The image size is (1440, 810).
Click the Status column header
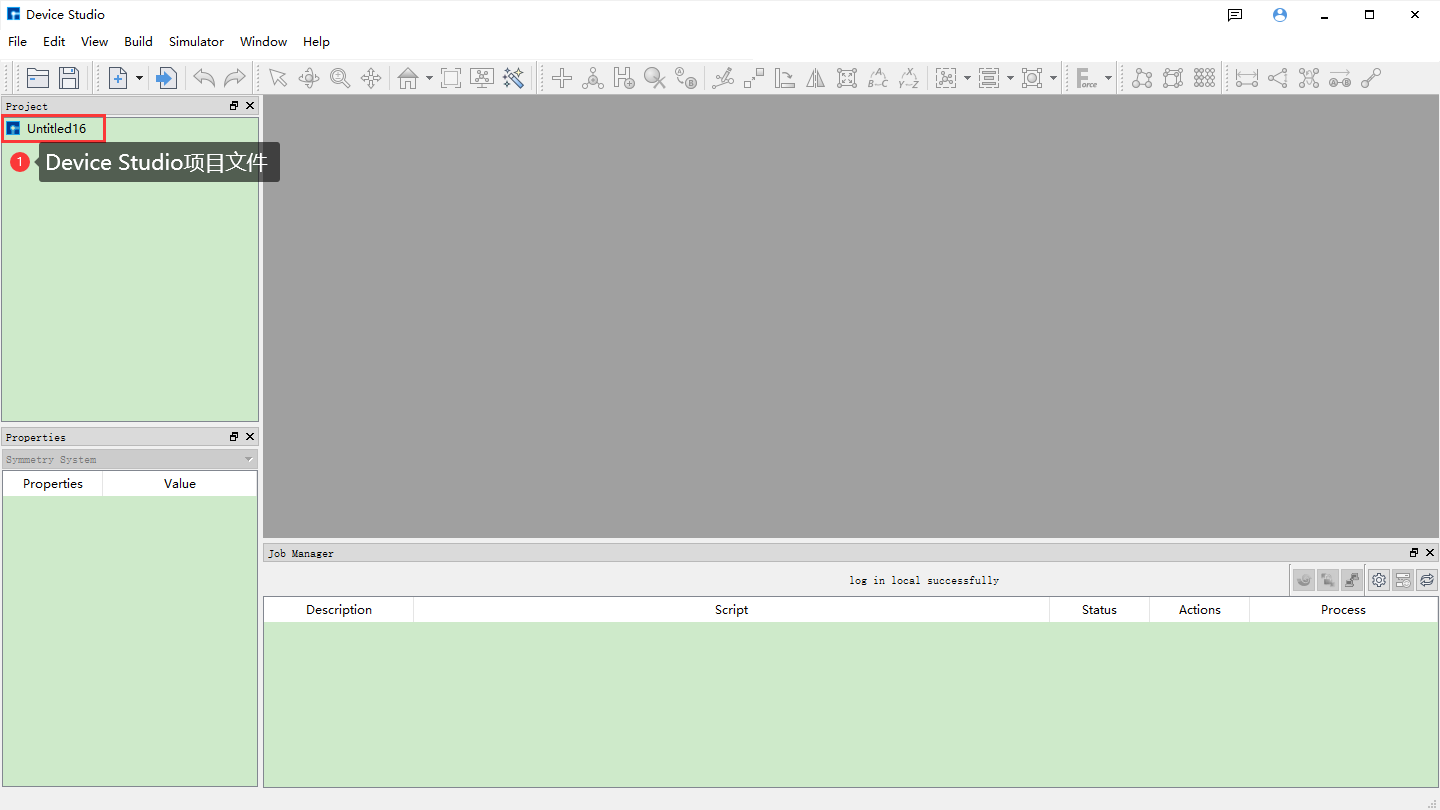tap(1099, 610)
